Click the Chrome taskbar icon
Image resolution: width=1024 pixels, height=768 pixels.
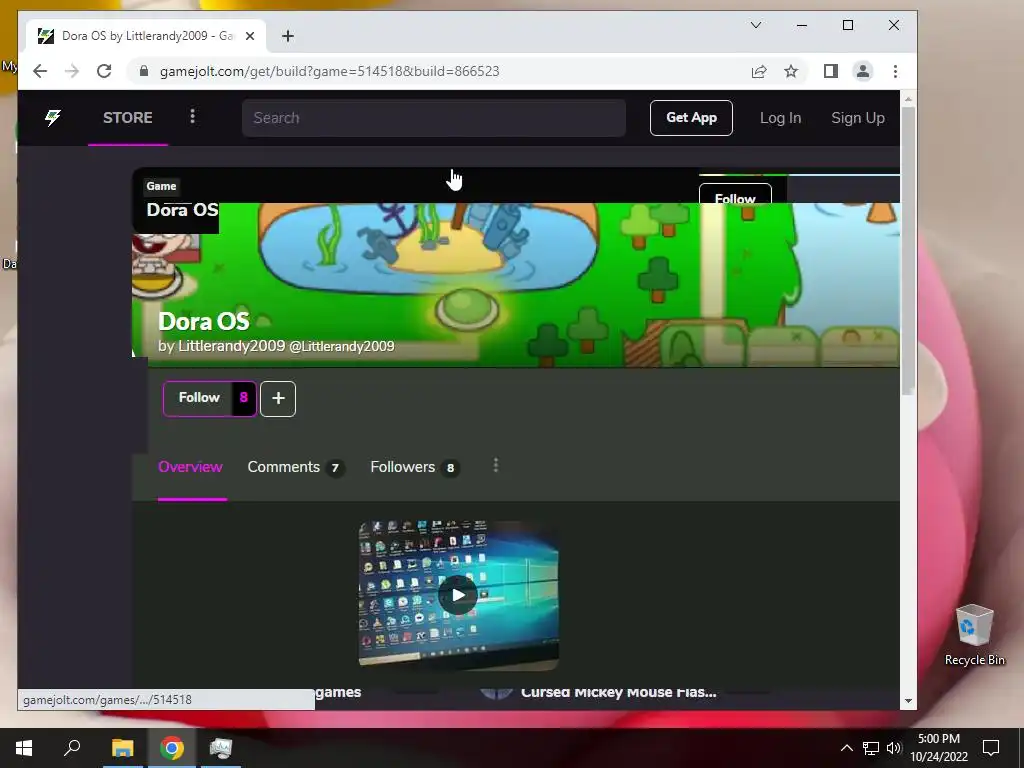click(x=172, y=748)
